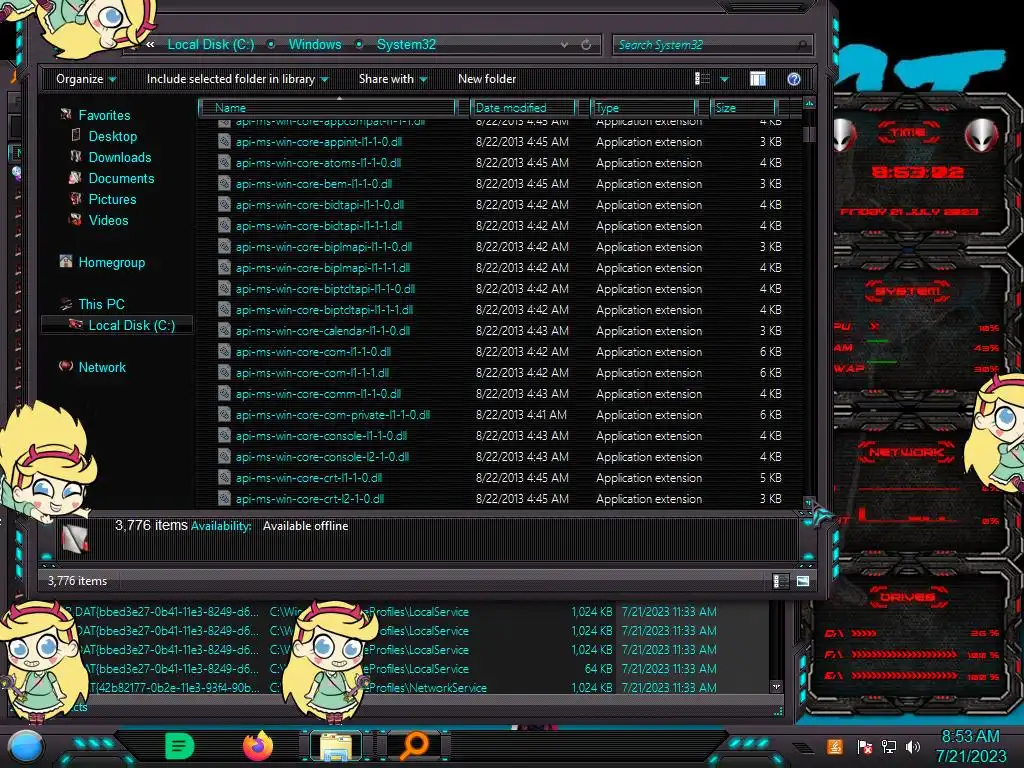Click the change view icon

pos(702,79)
